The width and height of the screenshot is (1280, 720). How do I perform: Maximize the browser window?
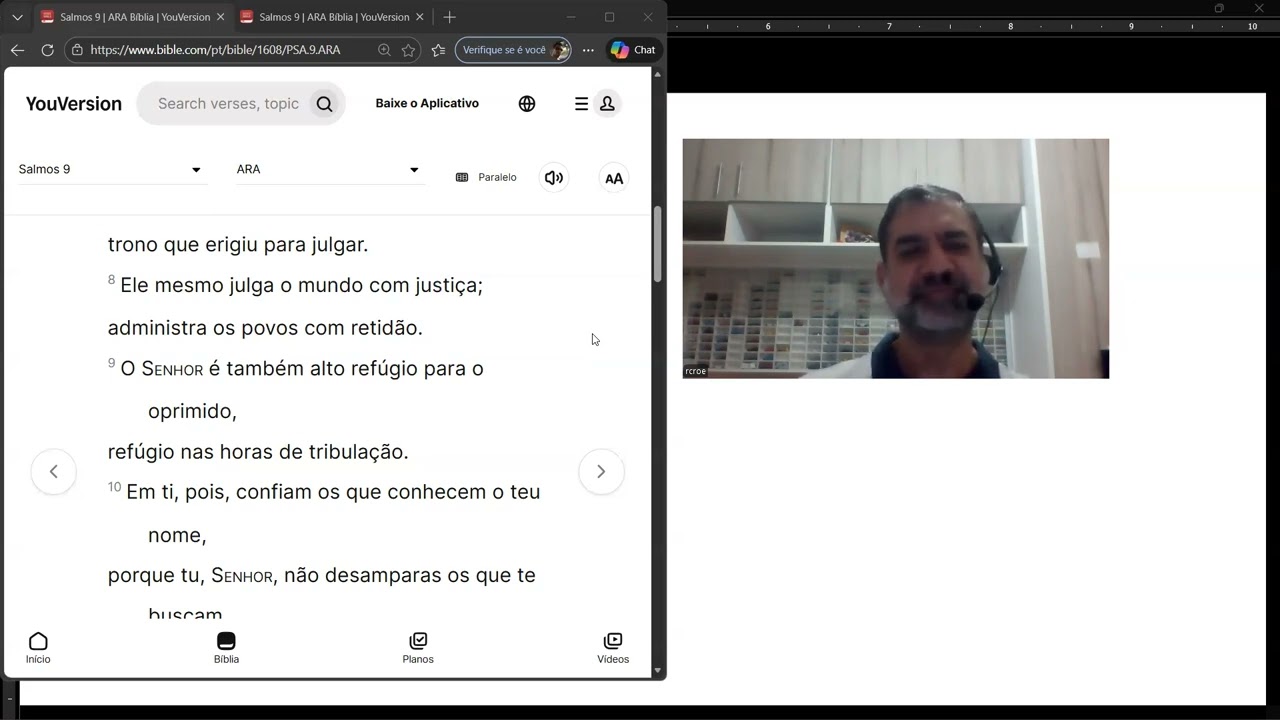click(x=609, y=17)
